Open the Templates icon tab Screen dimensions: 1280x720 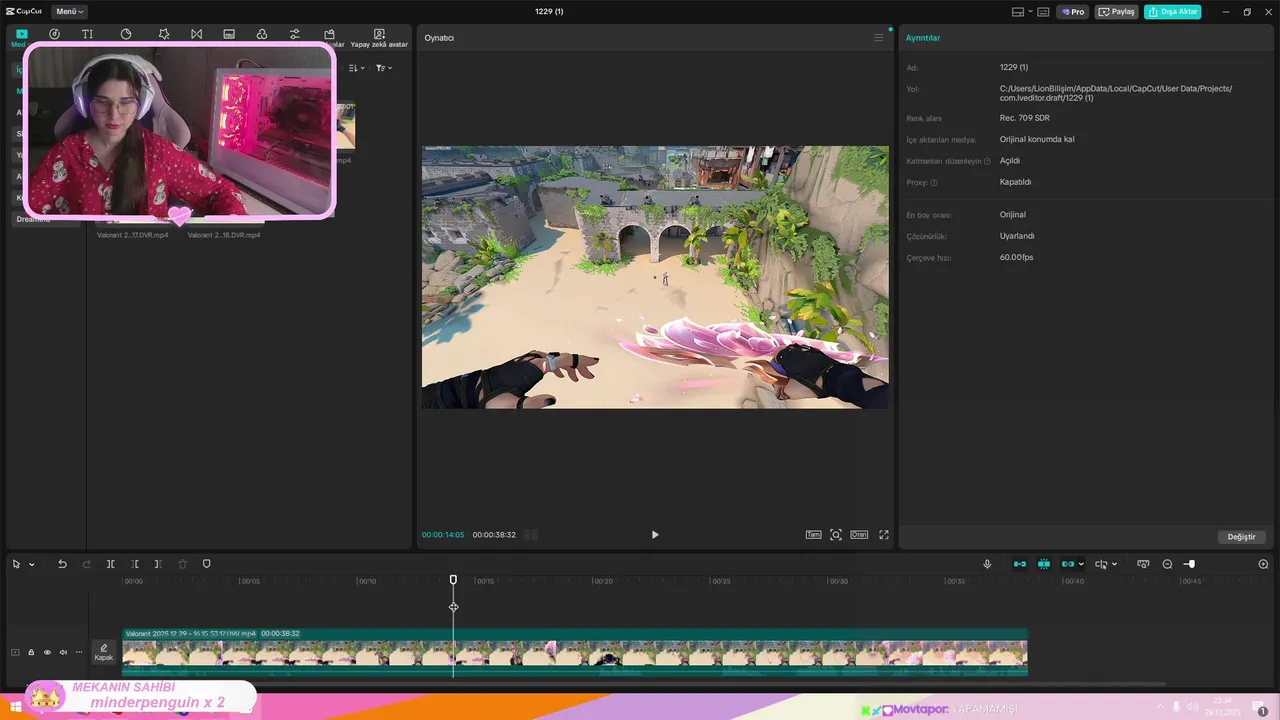point(329,34)
